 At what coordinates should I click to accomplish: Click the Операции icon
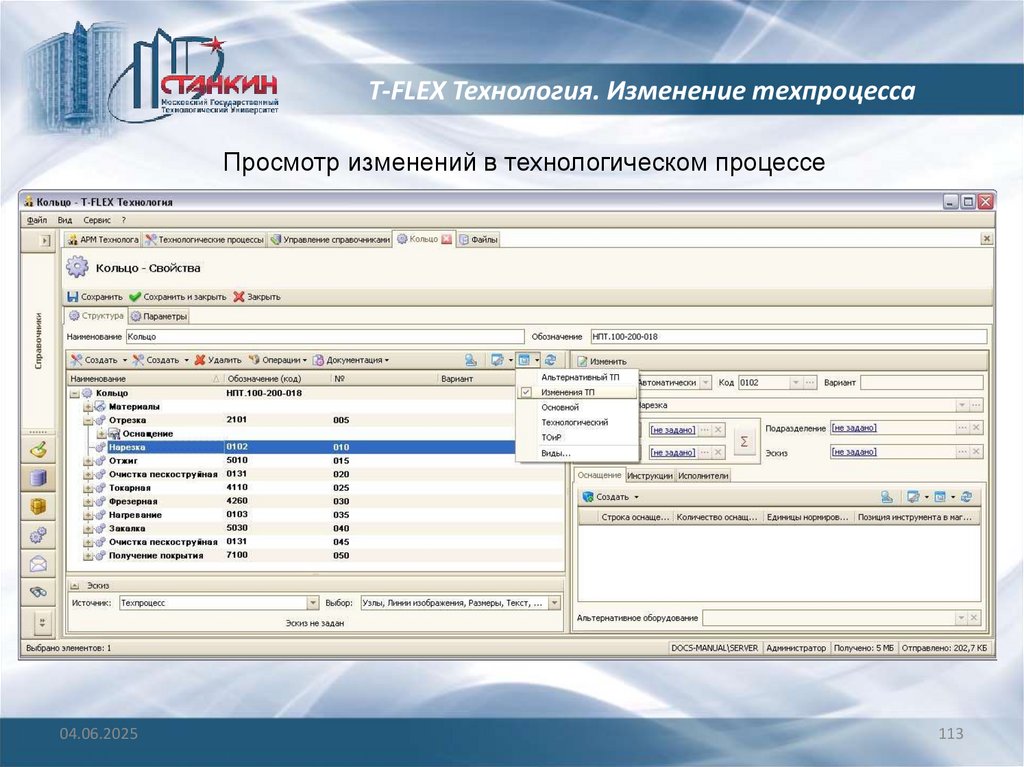click(x=254, y=360)
